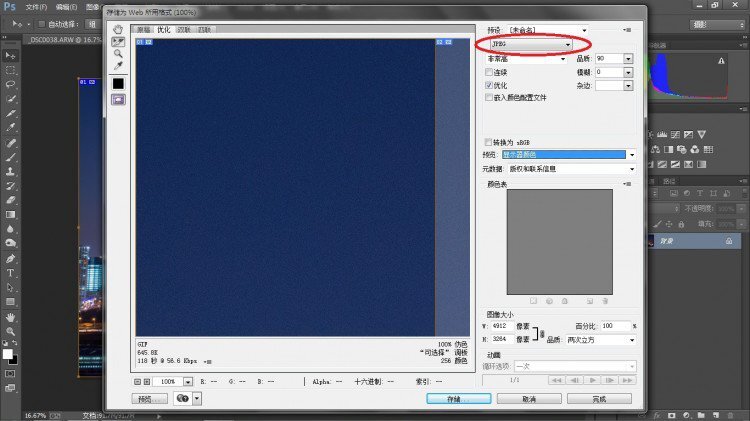Switch to the 双联 (2-Up) tab
Image resolution: width=750 pixels, height=421 pixels.
click(x=183, y=31)
